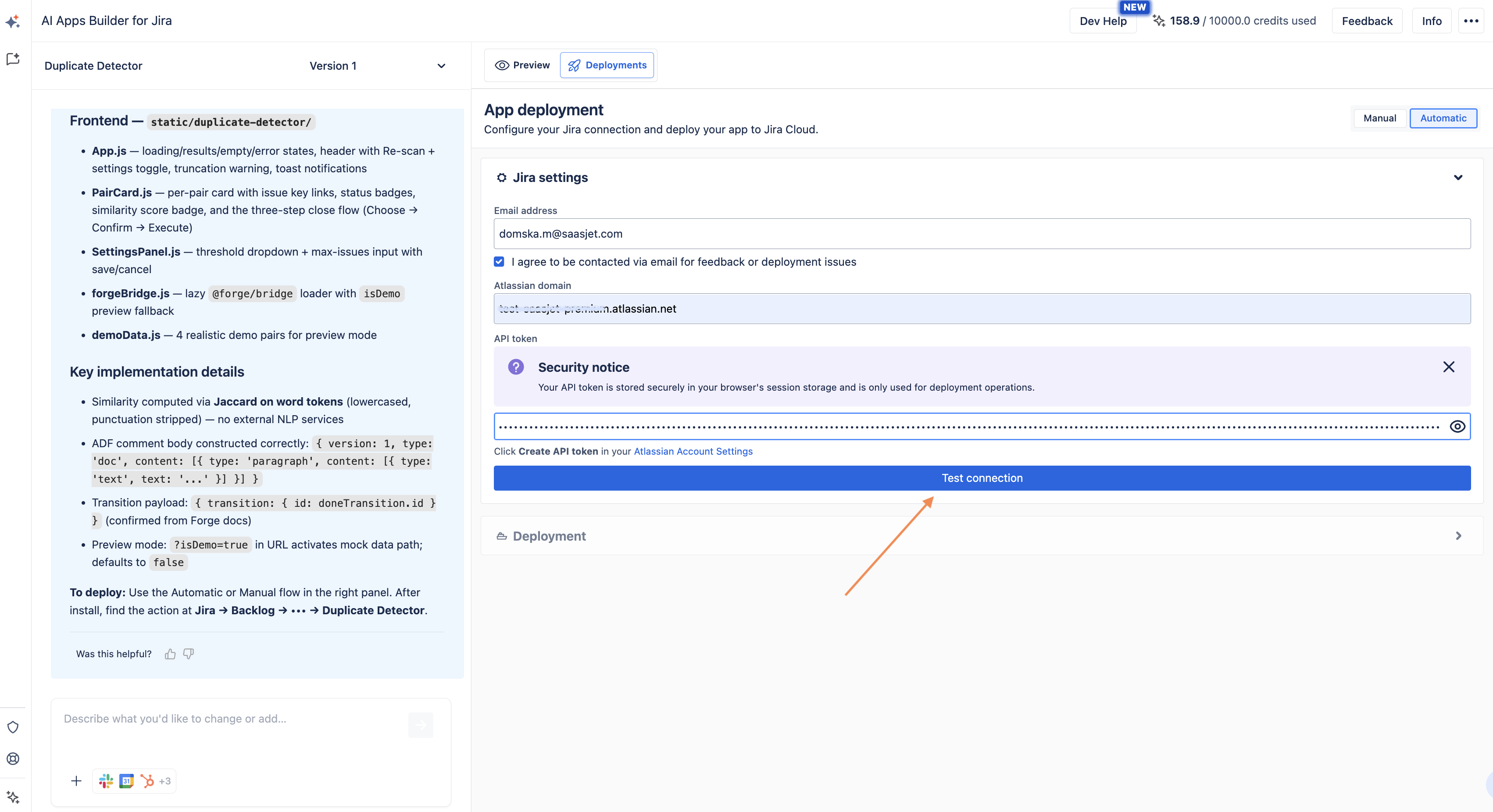The image size is (1493, 812).
Task: Click the Email address input field
Action: pyautogui.click(x=982, y=234)
